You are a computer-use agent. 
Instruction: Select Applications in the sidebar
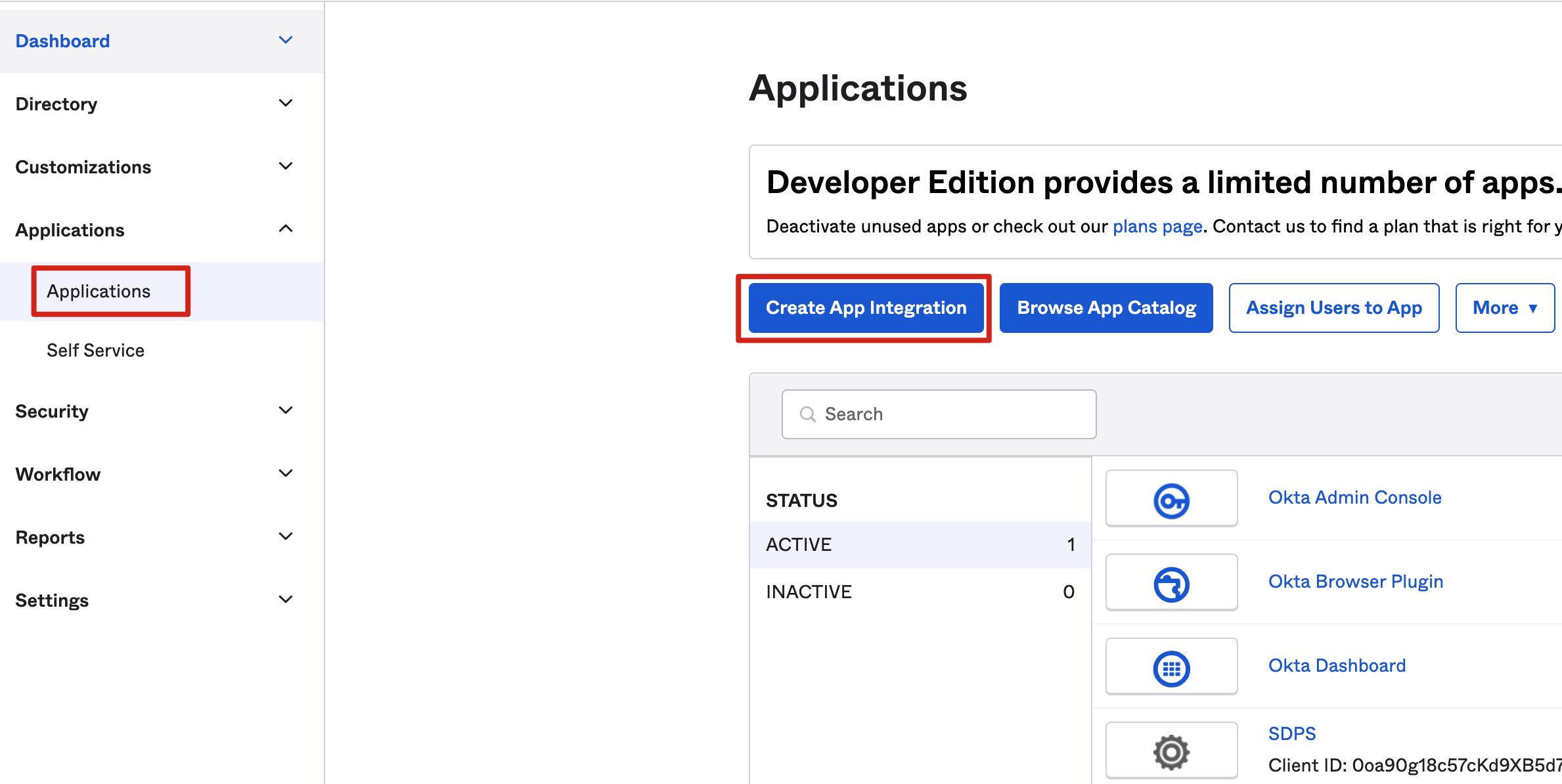[98, 291]
